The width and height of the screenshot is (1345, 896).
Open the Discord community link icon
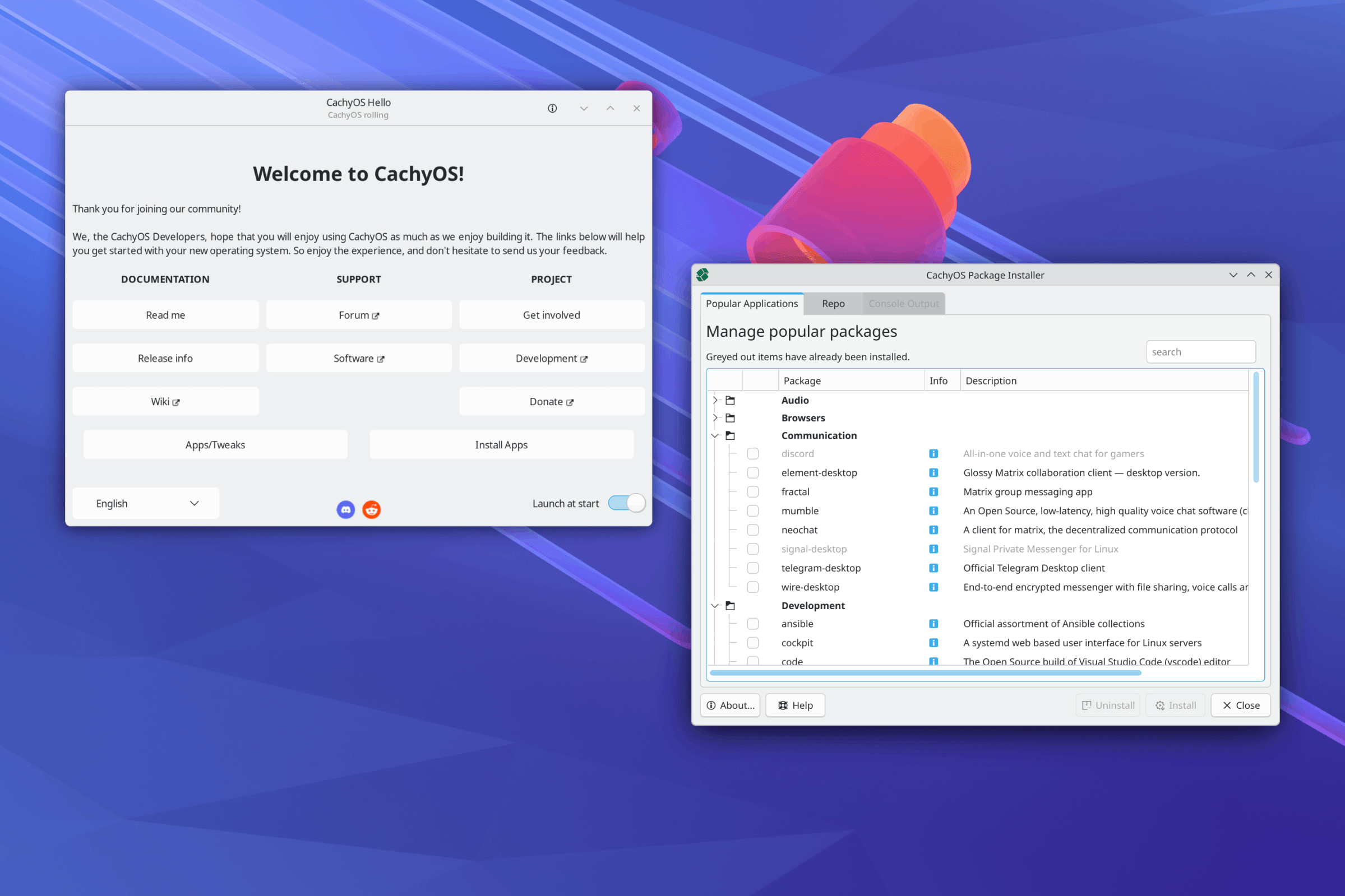pos(346,509)
